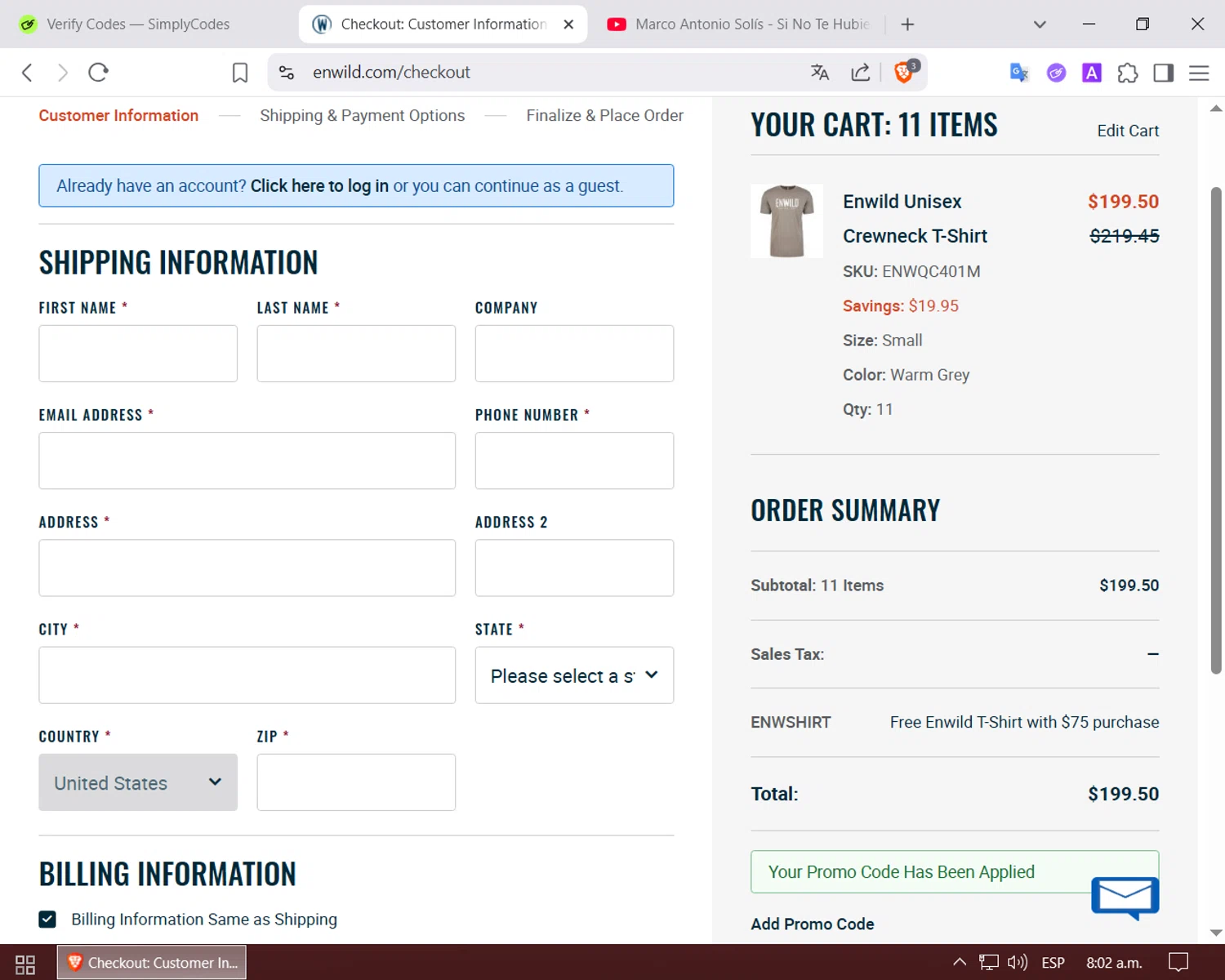
Task: Open the clock showing 8:02 a.m.
Action: tap(1114, 963)
